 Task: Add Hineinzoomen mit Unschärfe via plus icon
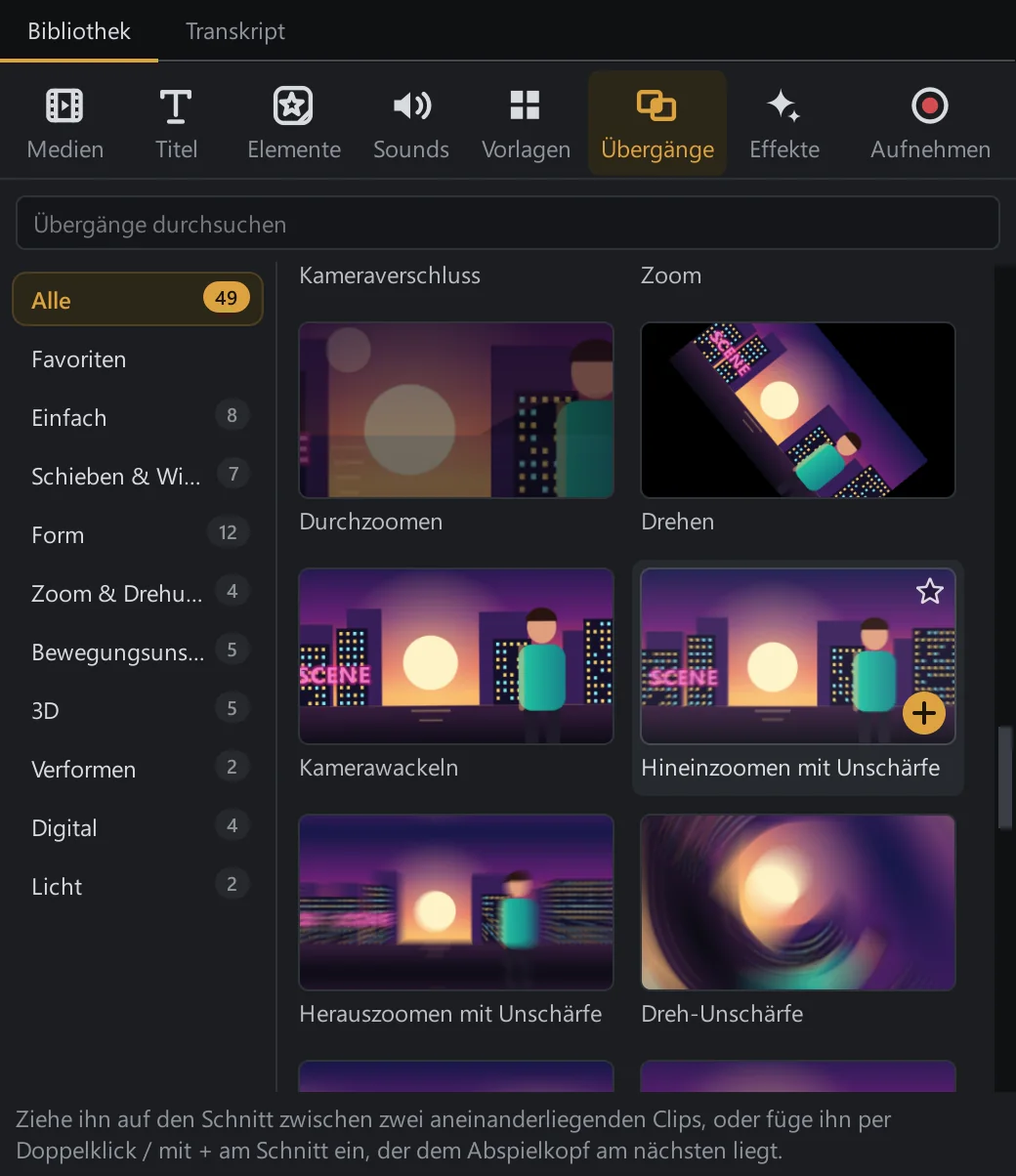[x=923, y=714]
